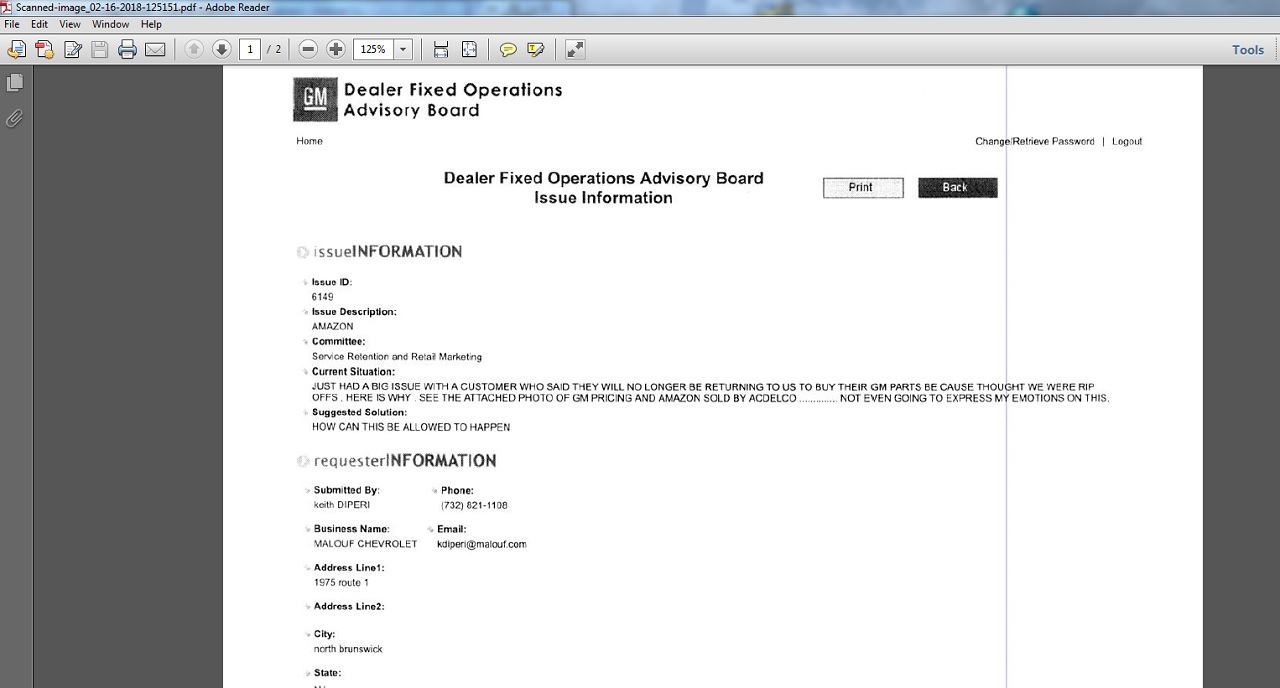Click the business name MALOUF CHEVROLET
1280x688 pixels.
[x=366, y=544]
